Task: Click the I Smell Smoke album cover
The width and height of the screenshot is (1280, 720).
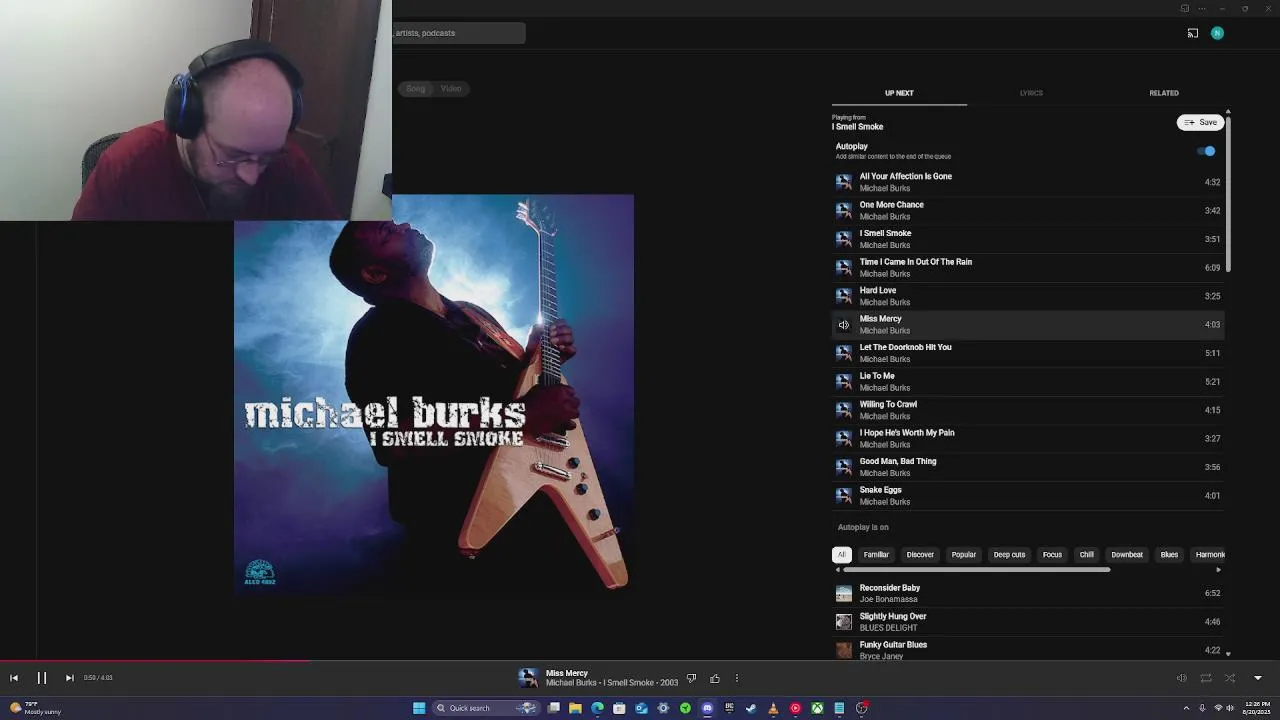Action: point(434,395)
